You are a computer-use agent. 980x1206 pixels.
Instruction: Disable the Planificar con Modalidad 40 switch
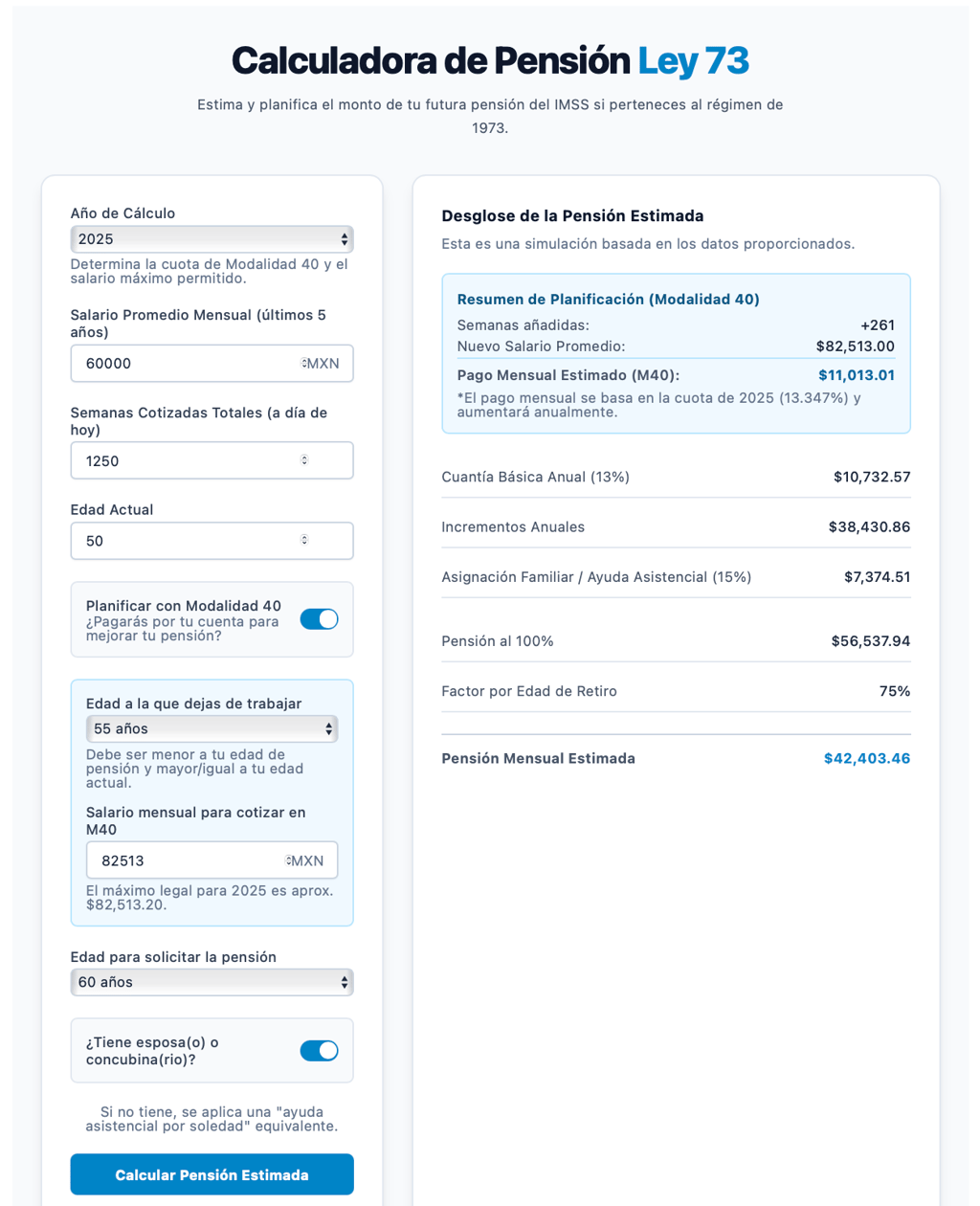pyautogui.click(x=319, y=619)
